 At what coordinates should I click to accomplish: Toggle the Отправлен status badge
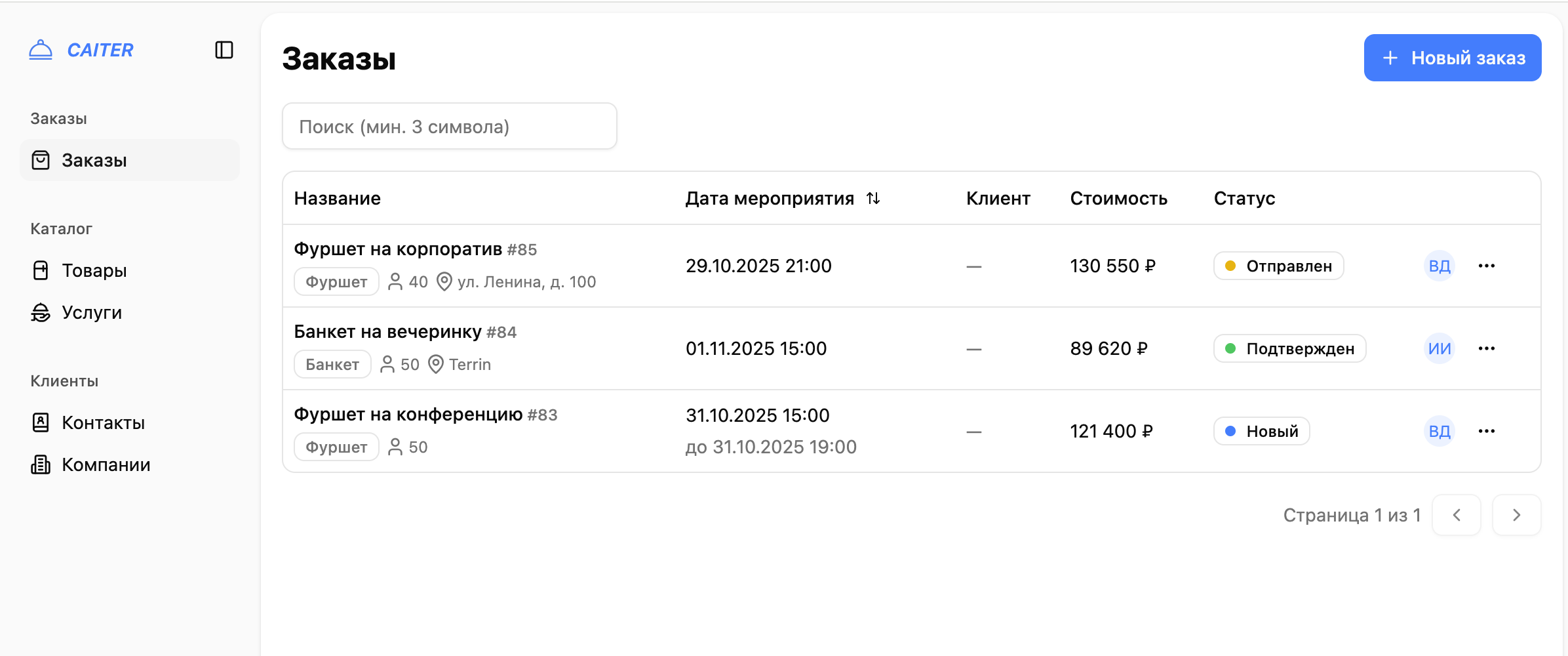click(x=1278, y=266)
